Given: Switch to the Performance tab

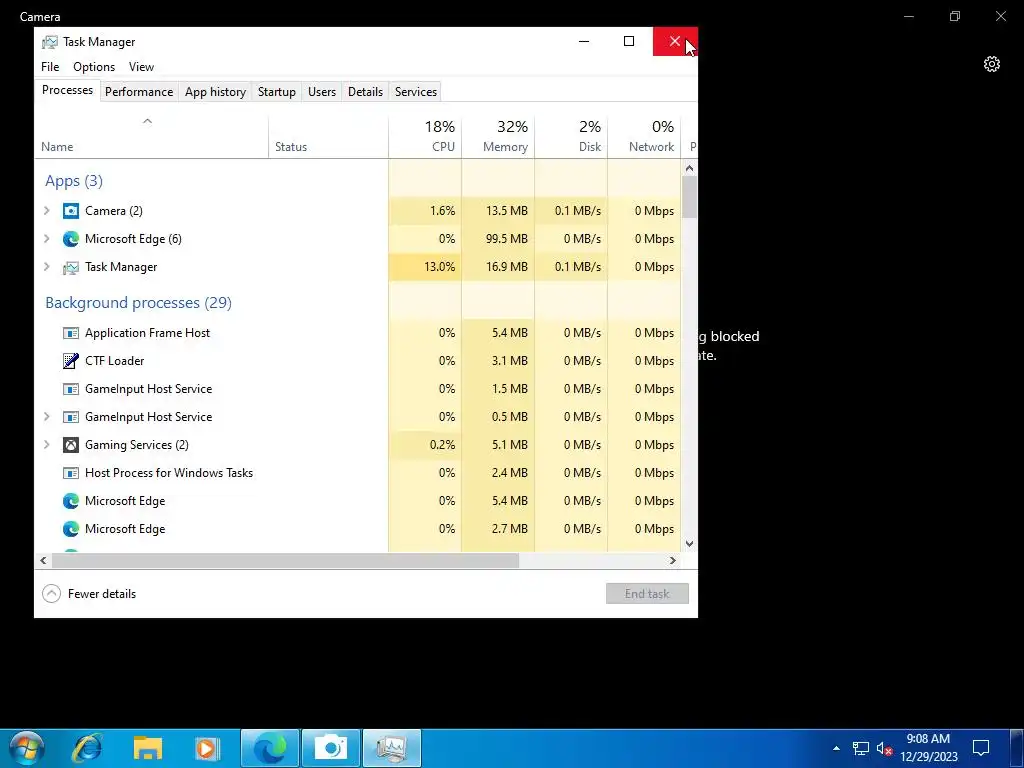Looking at the screenshot, I should (x=139, y=92).
